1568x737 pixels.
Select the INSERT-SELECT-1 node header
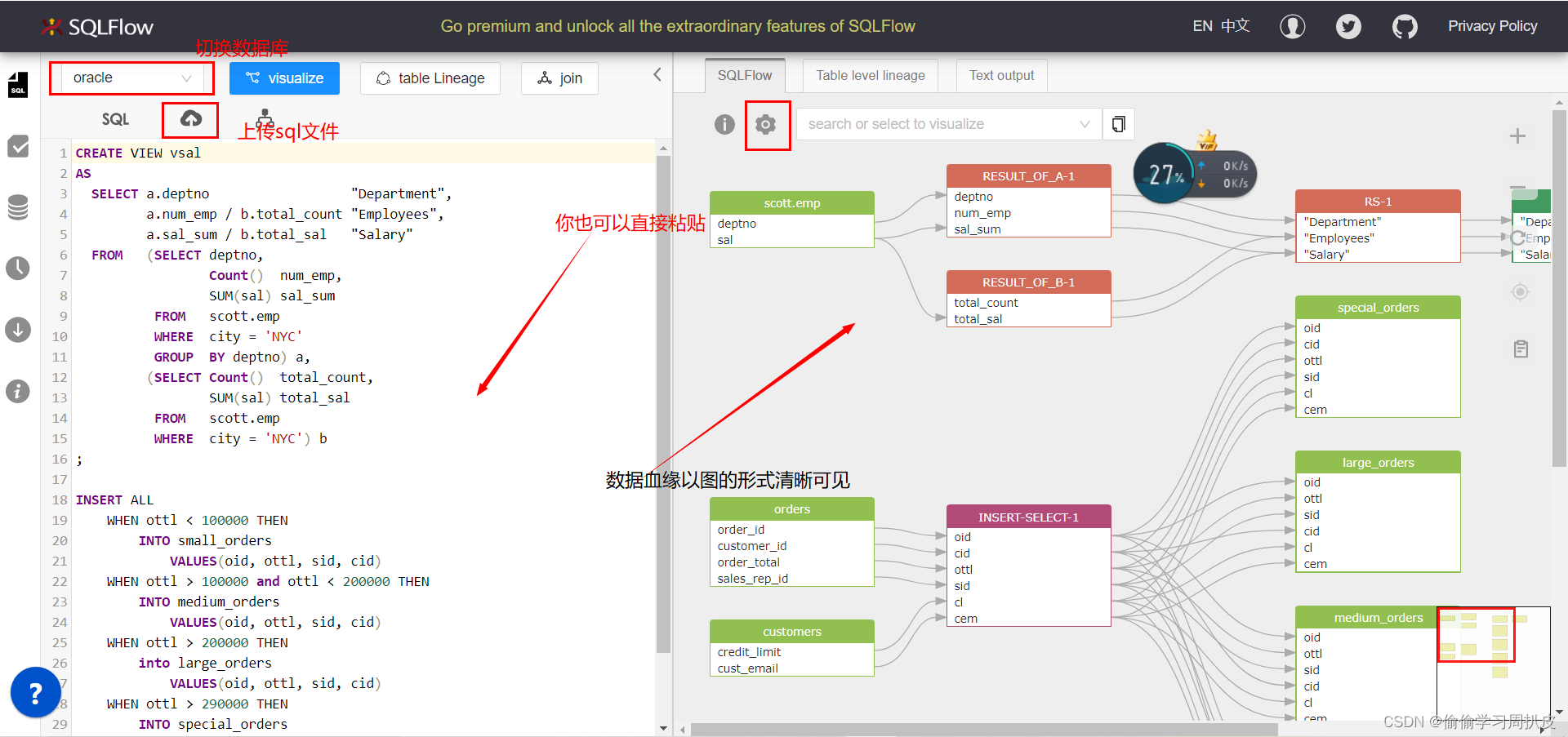click(x=1029, y=517)
